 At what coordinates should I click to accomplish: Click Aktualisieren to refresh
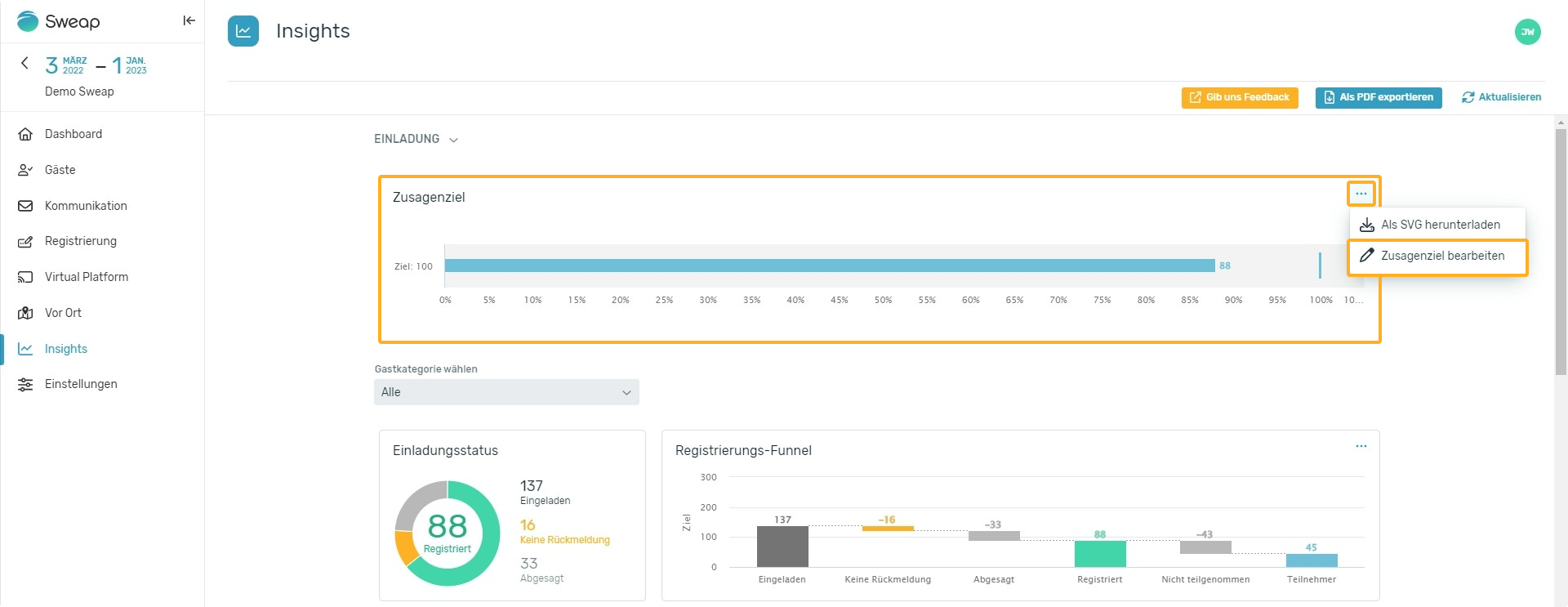click(x=1501, y=97)
